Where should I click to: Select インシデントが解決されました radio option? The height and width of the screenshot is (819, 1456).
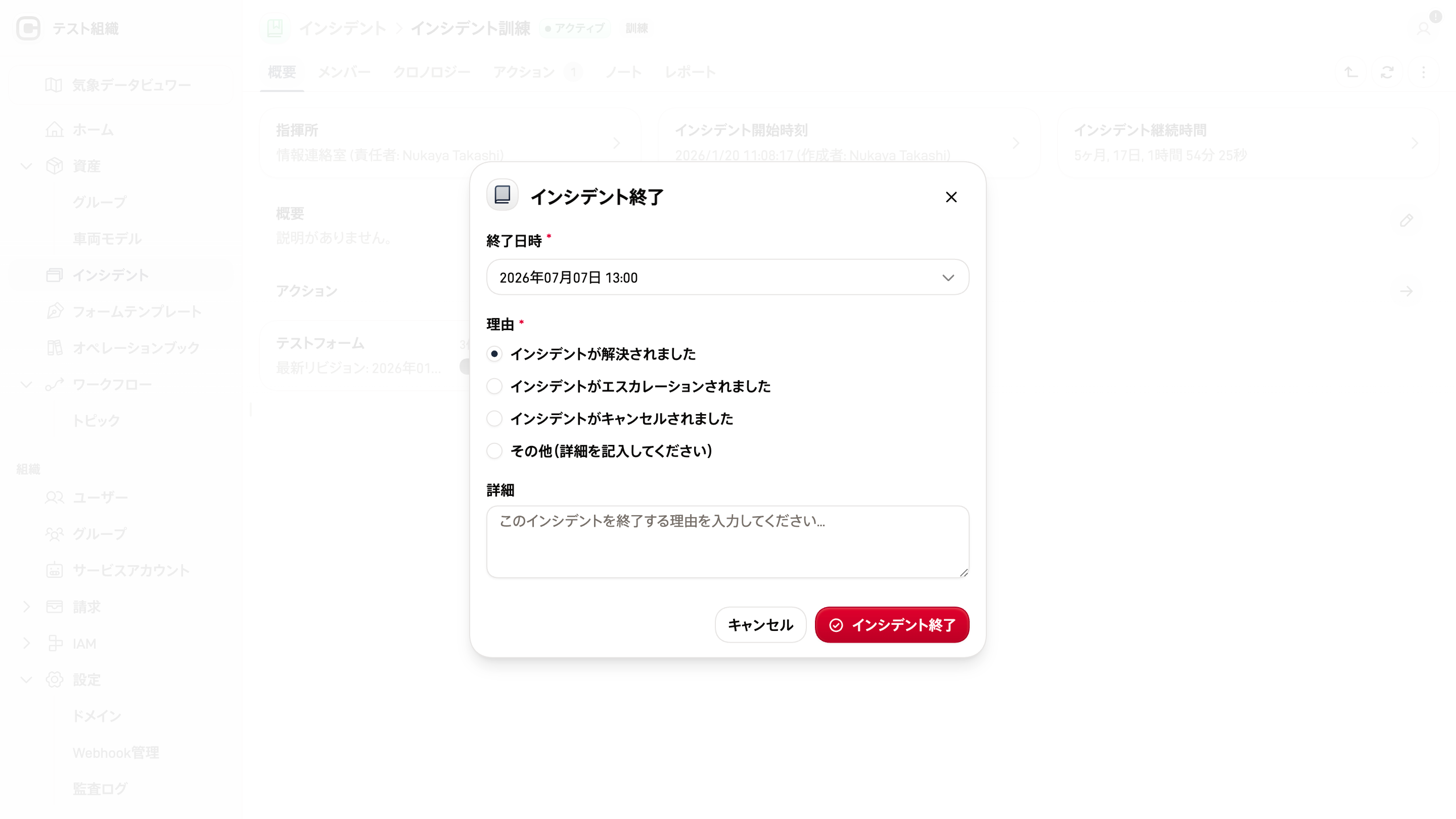pos(494,354)
